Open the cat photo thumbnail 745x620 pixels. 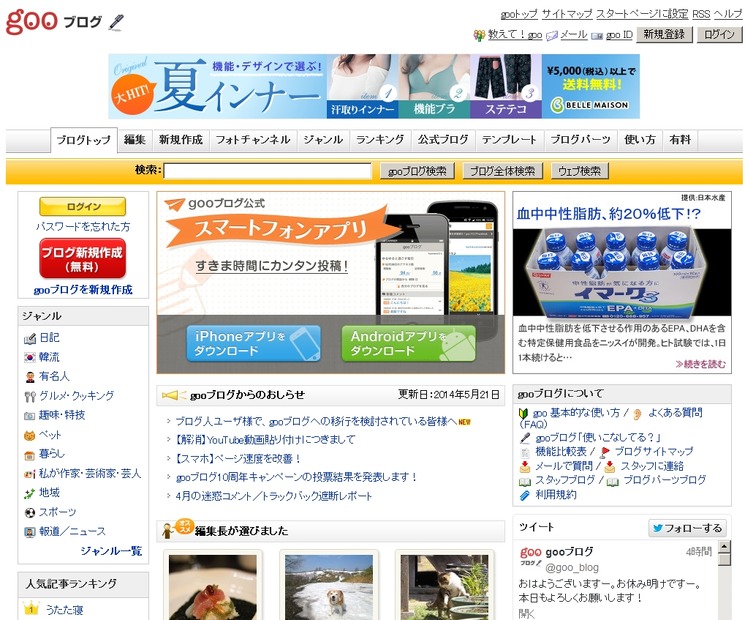coord(445,587)
